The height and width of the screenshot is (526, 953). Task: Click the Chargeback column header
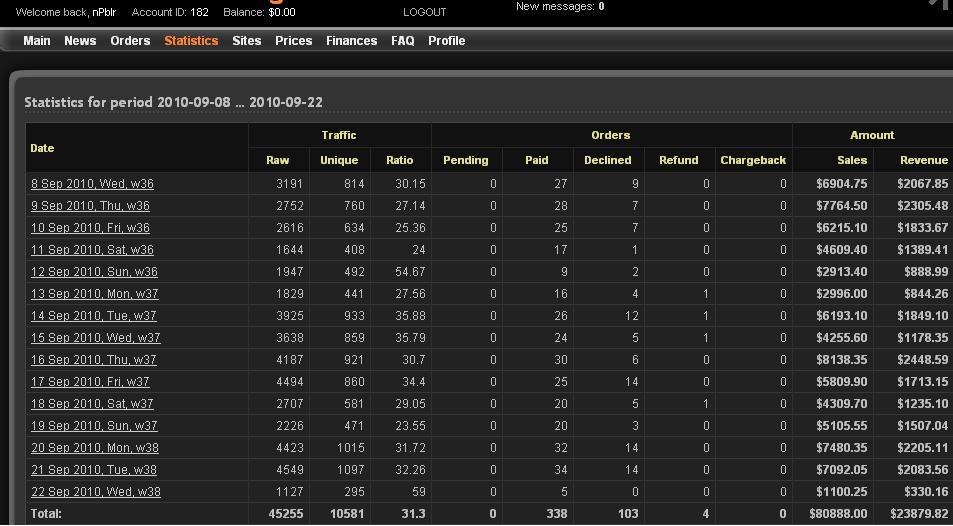click(753, 160)
